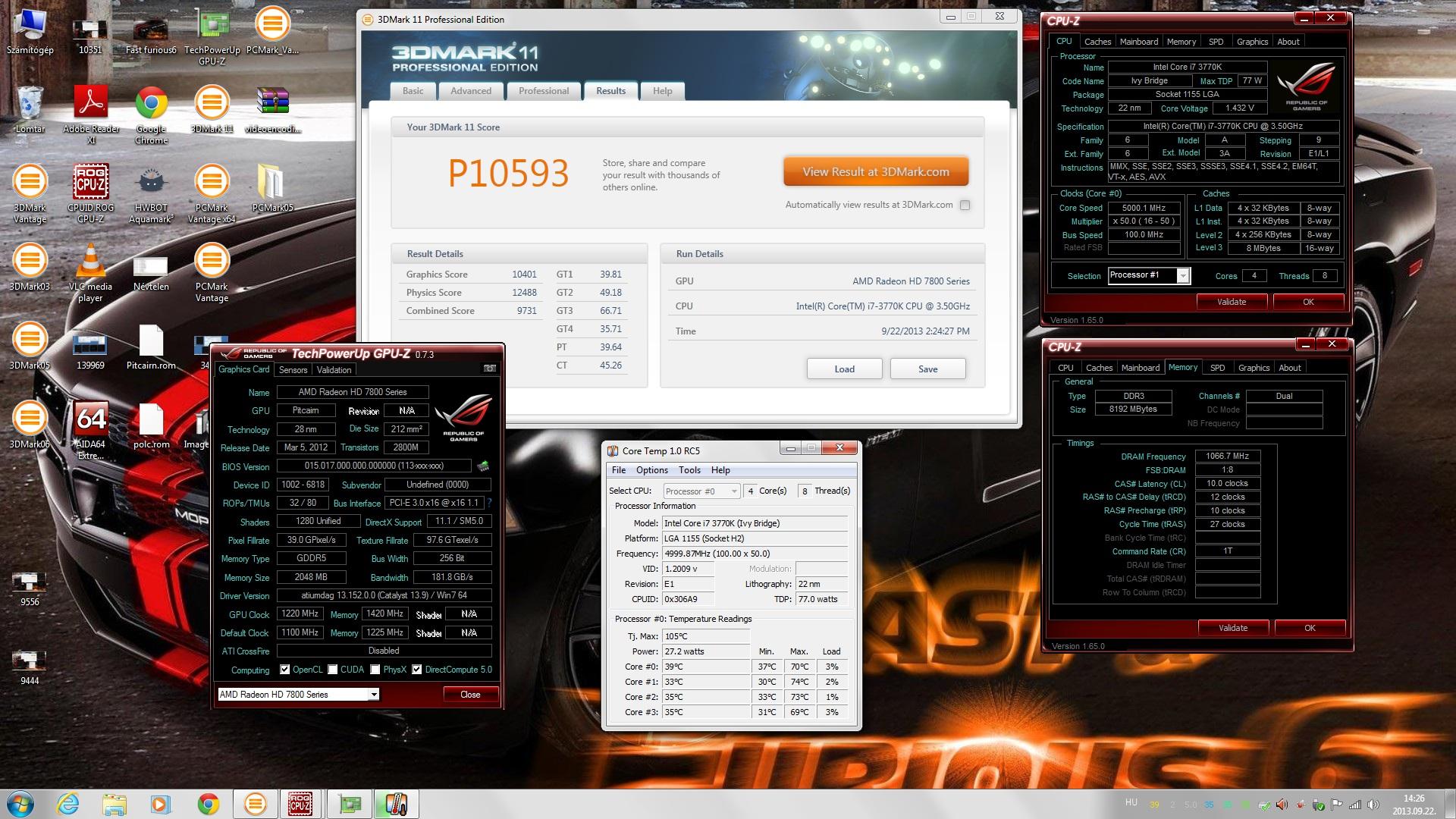Click the Load button in Run Details
This screenshot has height=819, width=1456.
(x=844, y=369)
